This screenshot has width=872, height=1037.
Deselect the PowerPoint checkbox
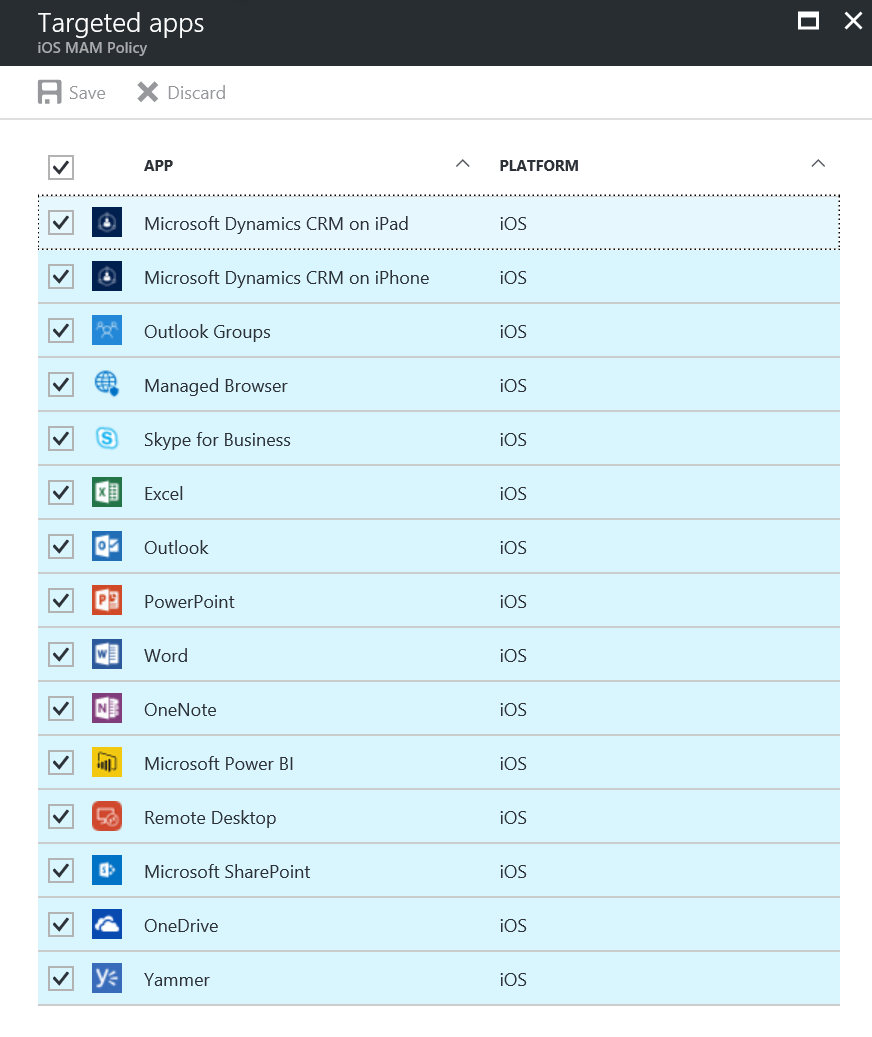pyautogui.click(x=61, y=601)
